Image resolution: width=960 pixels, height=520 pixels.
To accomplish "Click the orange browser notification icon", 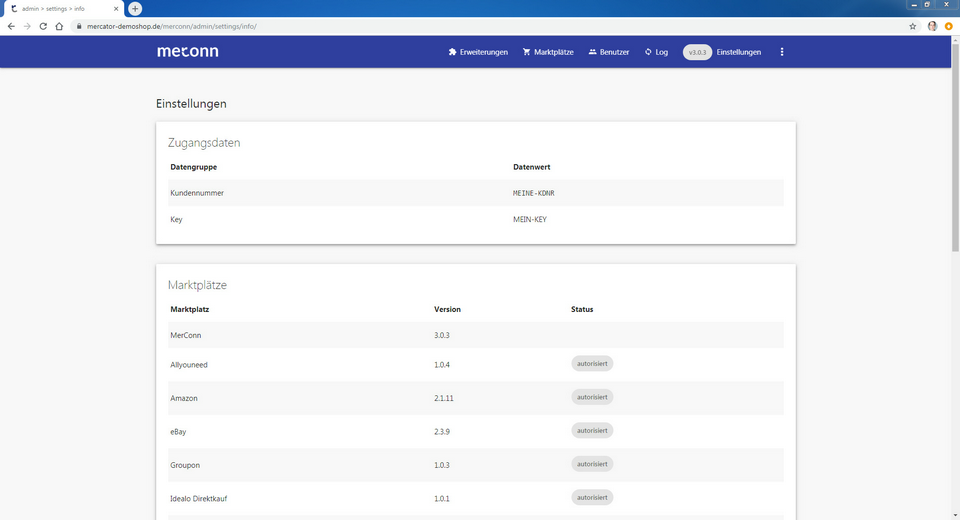I will 948,26.
